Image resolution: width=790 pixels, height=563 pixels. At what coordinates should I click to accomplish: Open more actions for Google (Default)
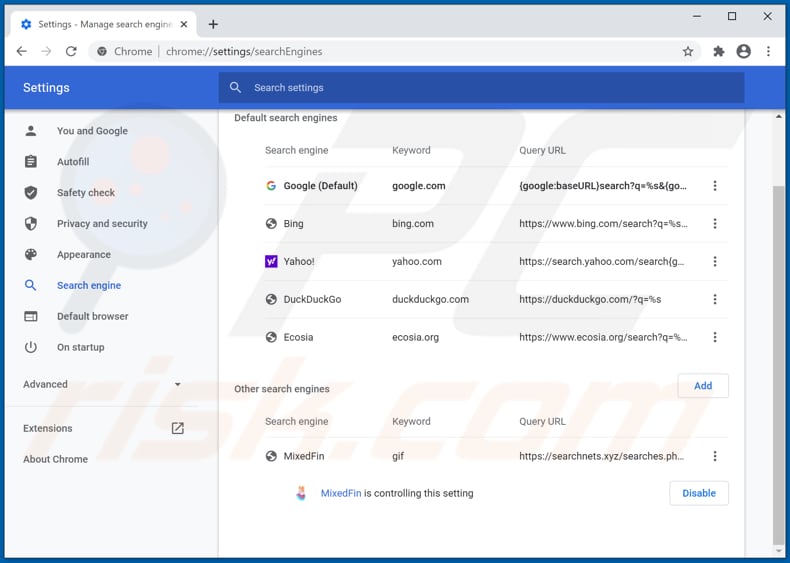(715, 186)
